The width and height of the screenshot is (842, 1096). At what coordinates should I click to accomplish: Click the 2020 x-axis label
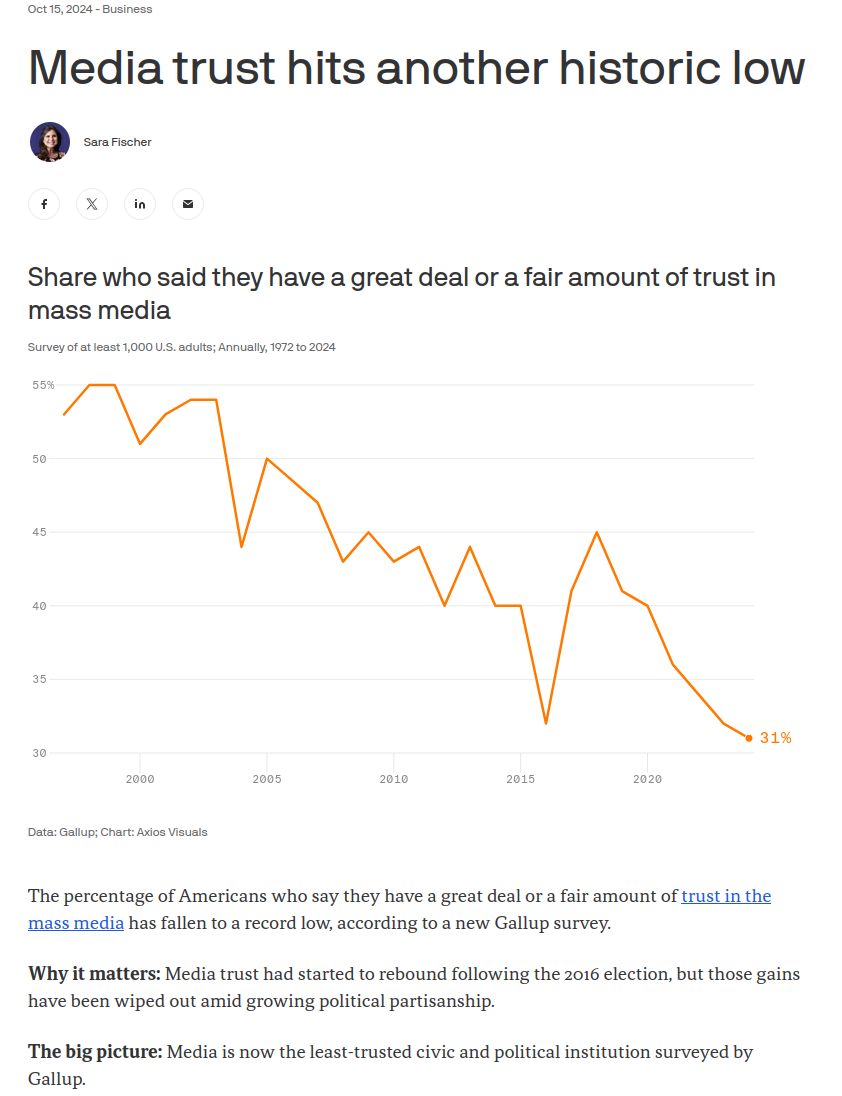coord(647,779)
